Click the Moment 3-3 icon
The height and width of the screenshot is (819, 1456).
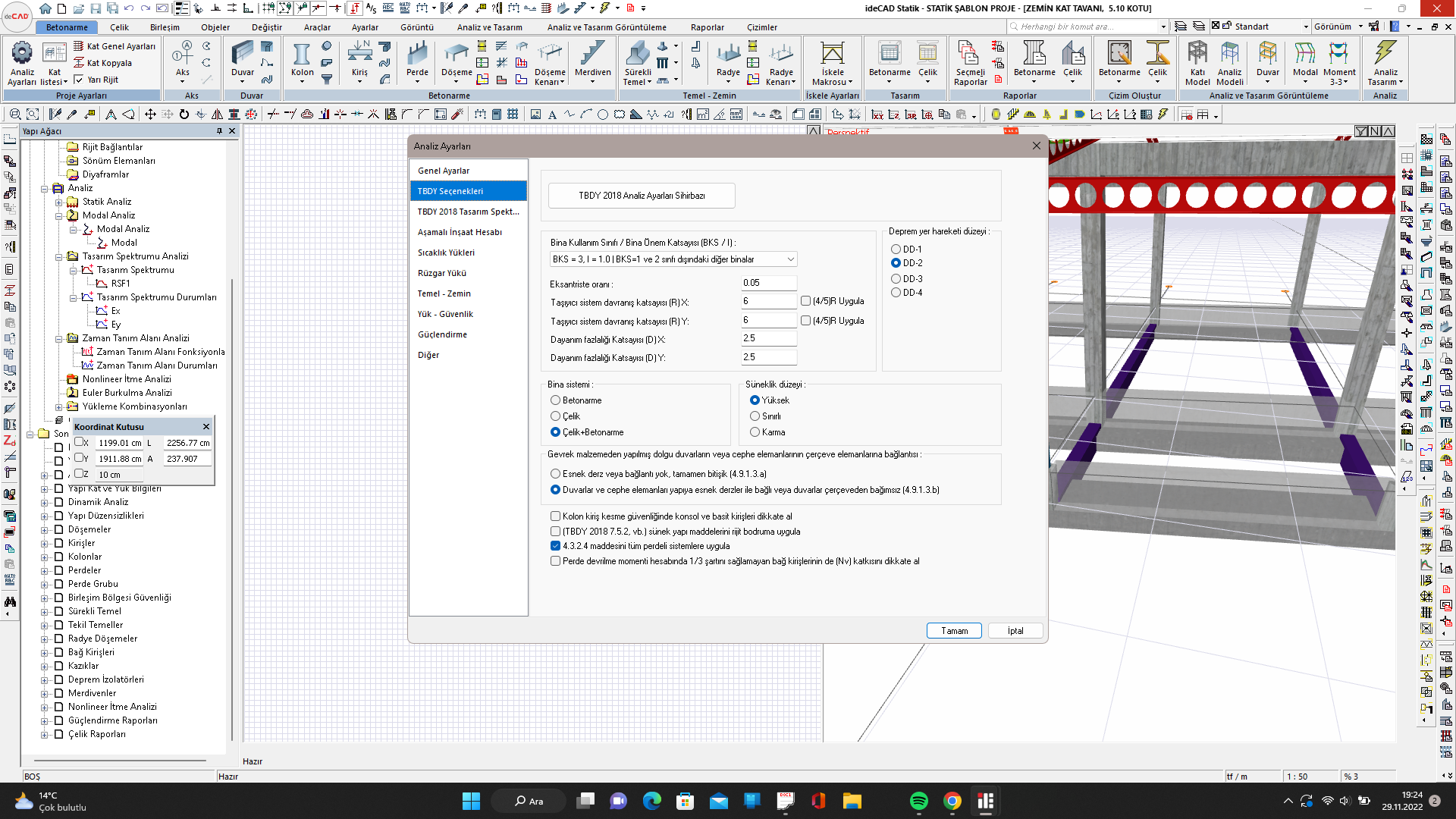(x=1339, y=62)
